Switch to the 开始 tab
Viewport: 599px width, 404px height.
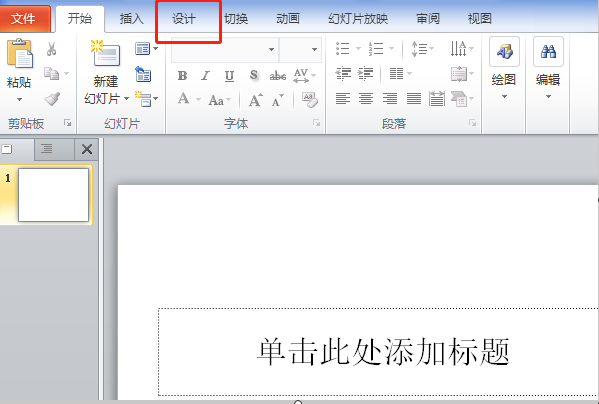80,18
